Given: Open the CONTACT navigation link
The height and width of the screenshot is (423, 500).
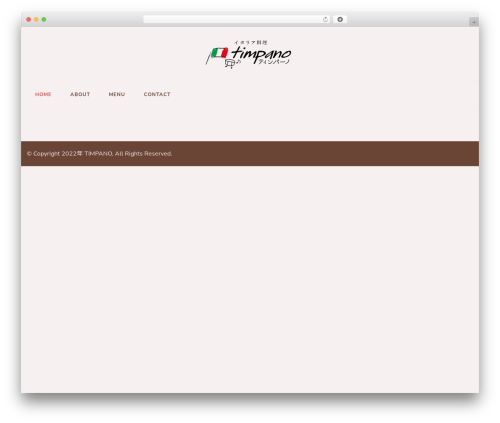Looking at the screenshot, I should [157, 94].
